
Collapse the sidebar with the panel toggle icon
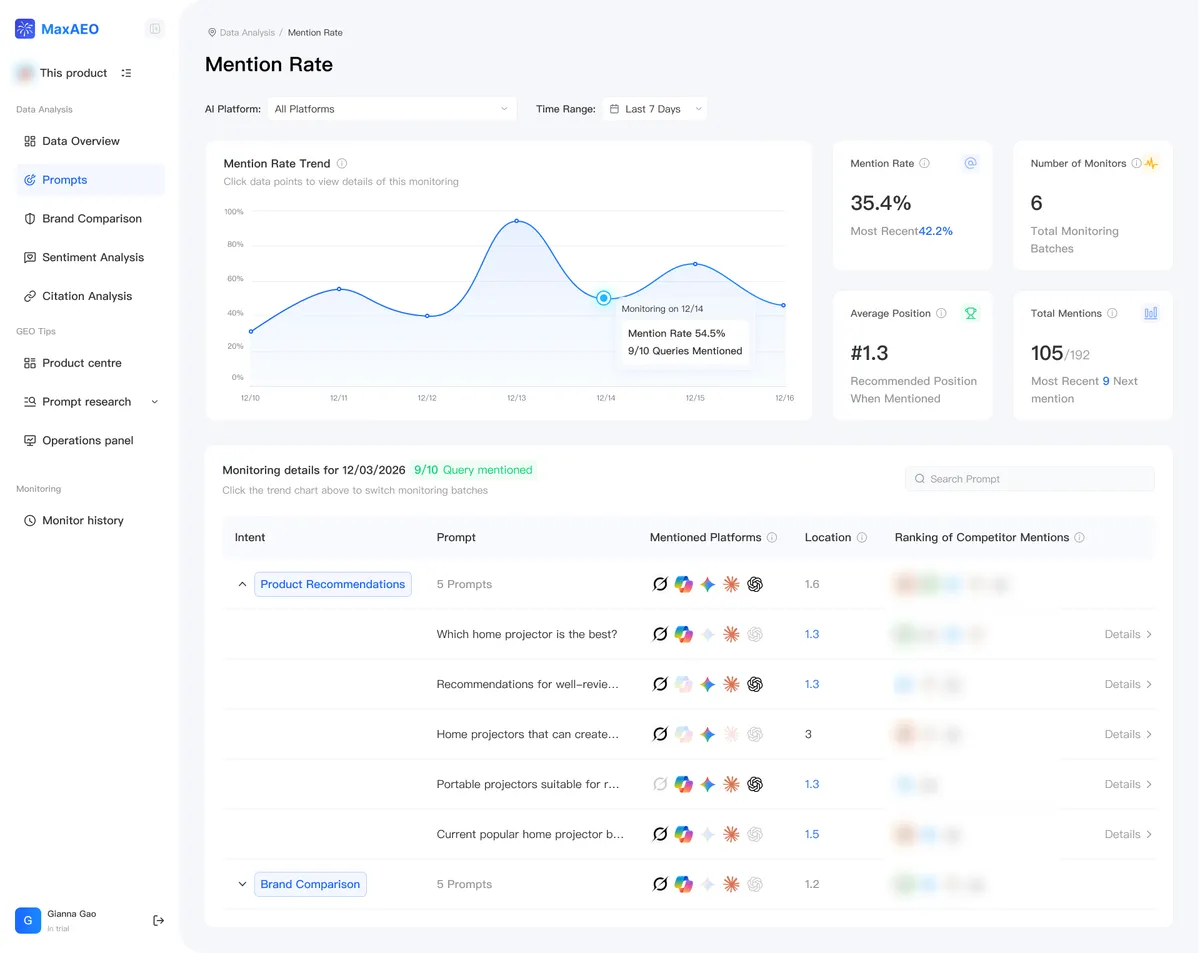coord(155,29)
